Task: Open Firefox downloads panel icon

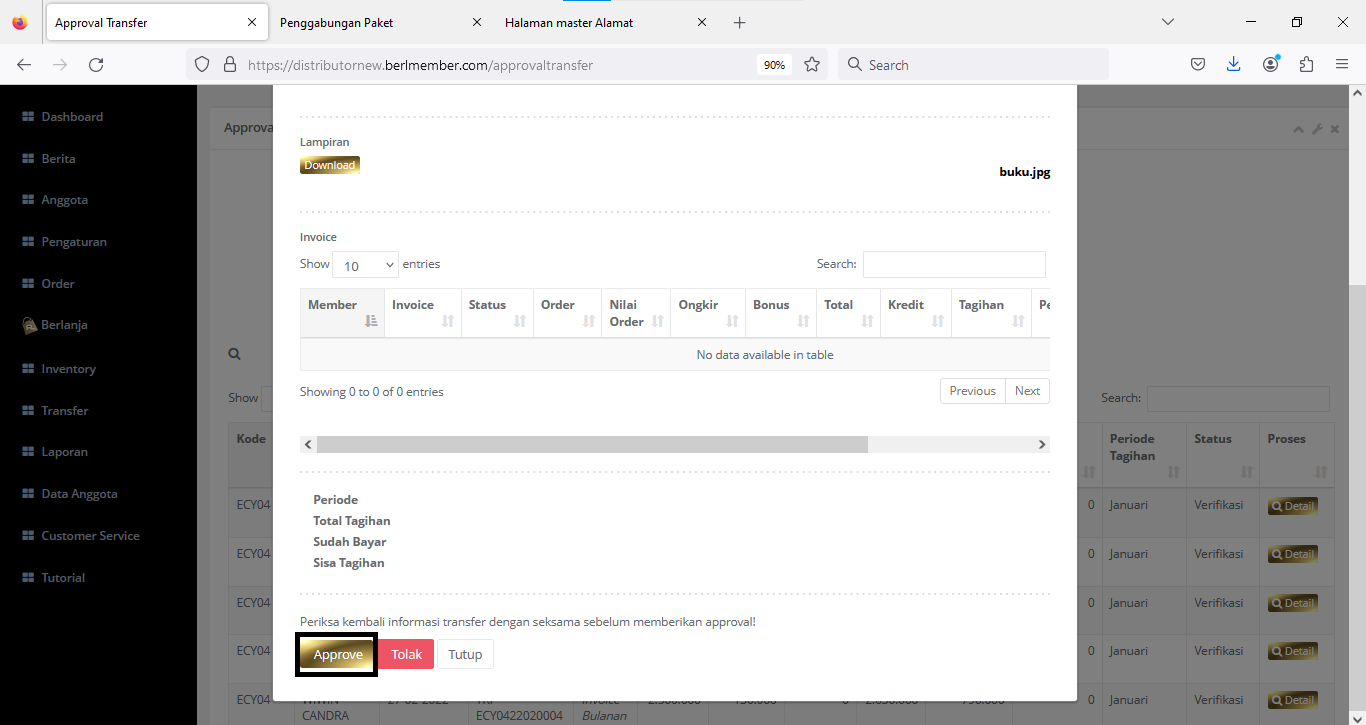Action: pyautogui.click(x=1233, y=65)
